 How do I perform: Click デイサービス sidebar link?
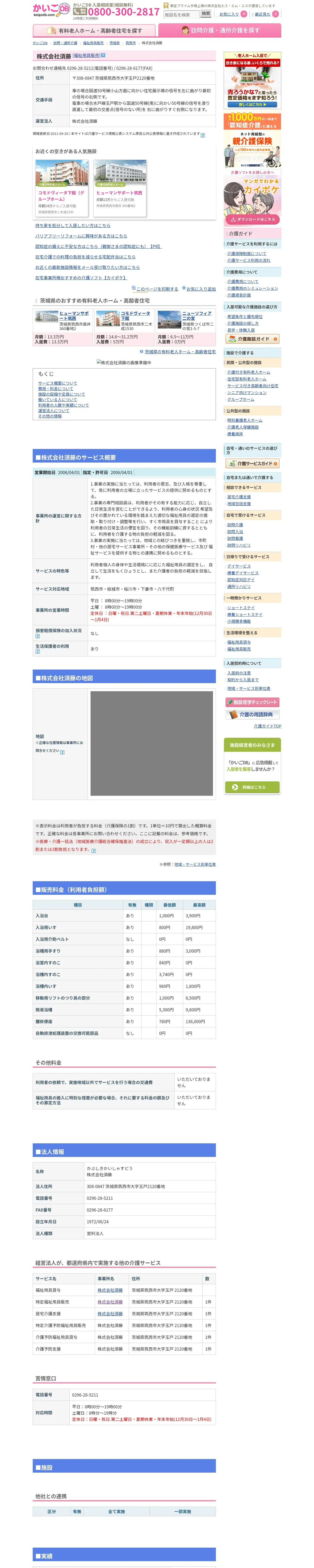coord(239,566)
